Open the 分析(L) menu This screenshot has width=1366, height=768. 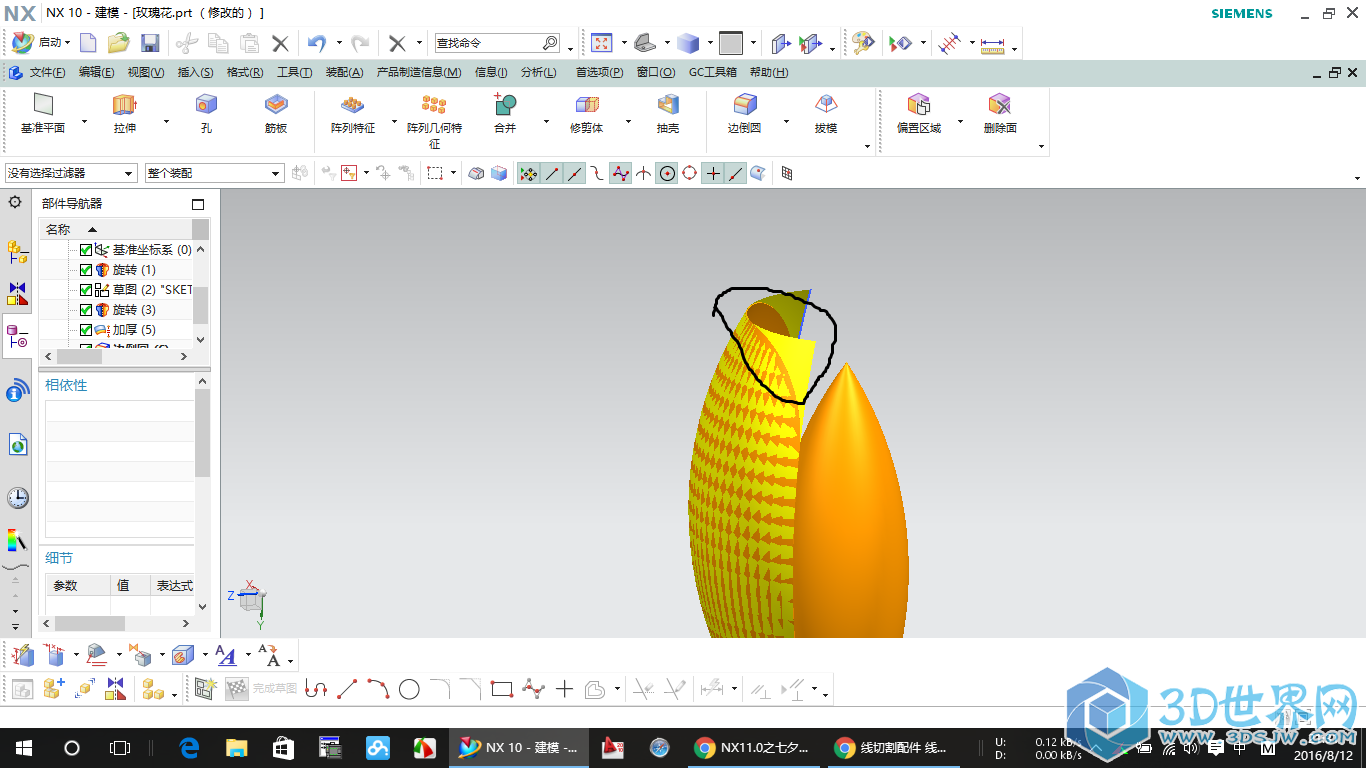(539, 72)
